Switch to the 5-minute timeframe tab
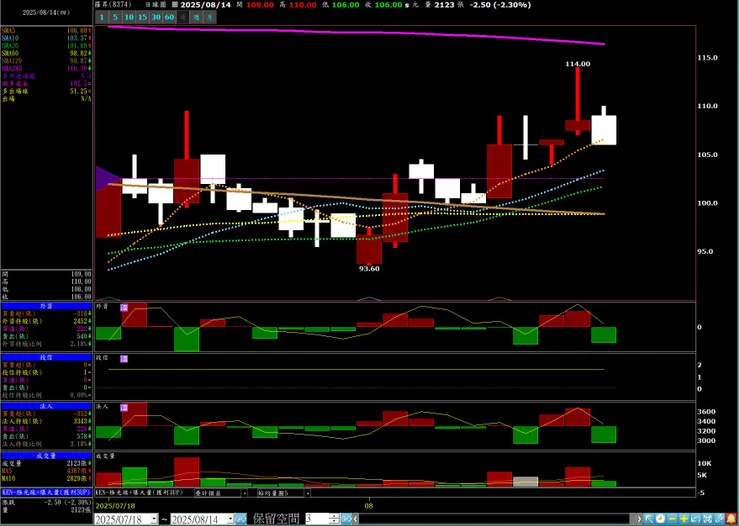Image resolution: width=740 pixels, height=526 pixels. [x=115, y=17]
